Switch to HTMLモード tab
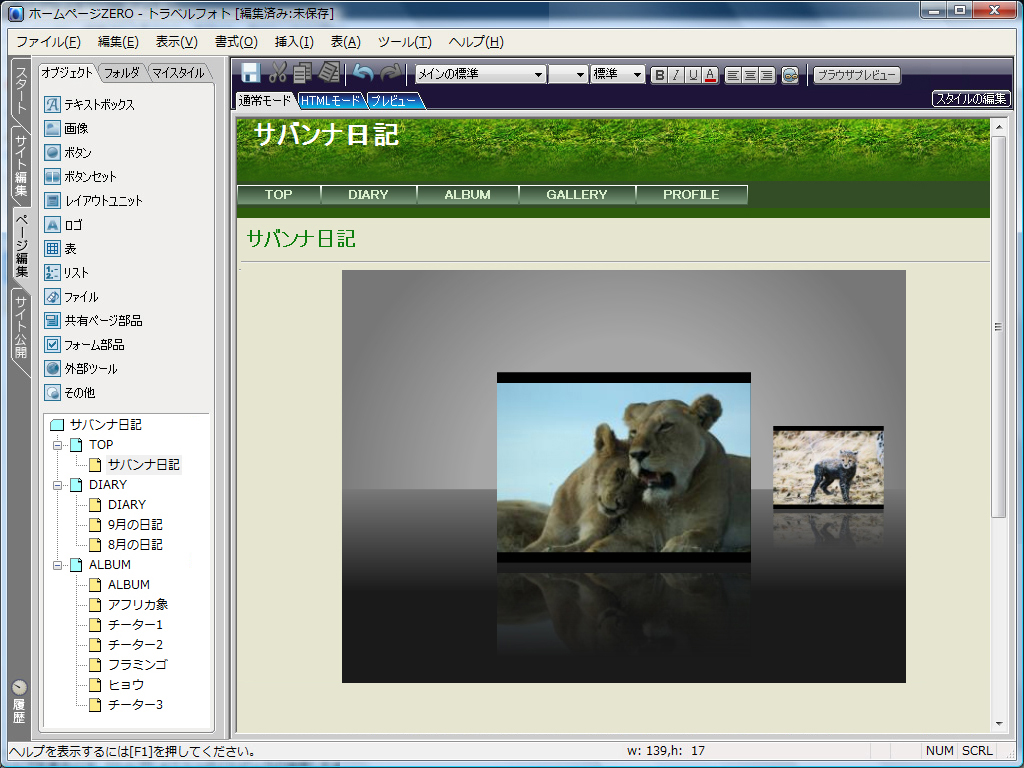 330,101
